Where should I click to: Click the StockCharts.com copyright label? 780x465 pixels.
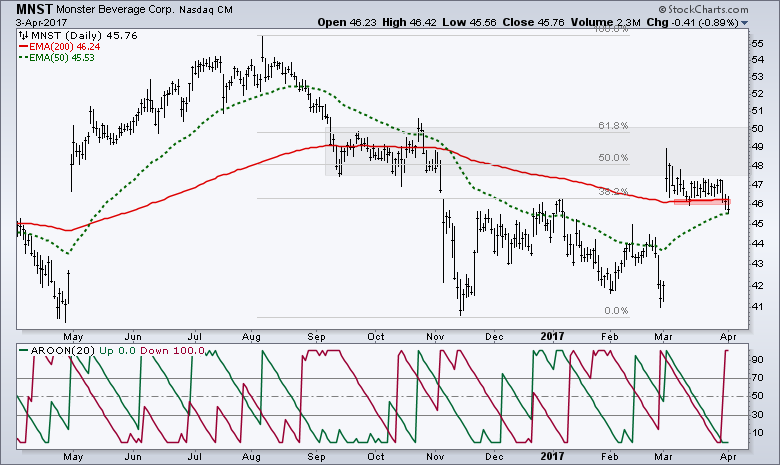[x=703, y=9]
